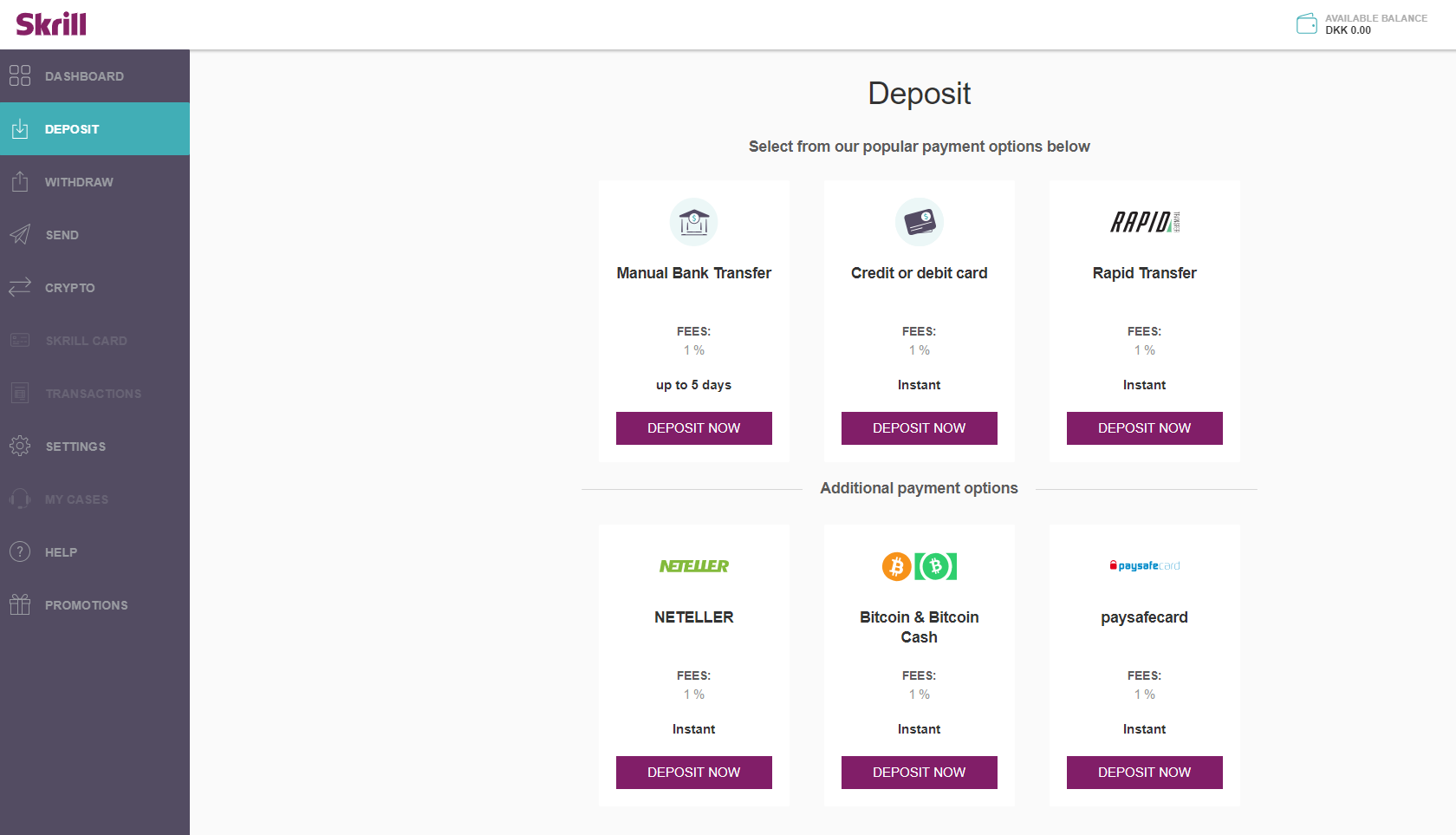Click the Skrill logo

click(x=51, y=24)
